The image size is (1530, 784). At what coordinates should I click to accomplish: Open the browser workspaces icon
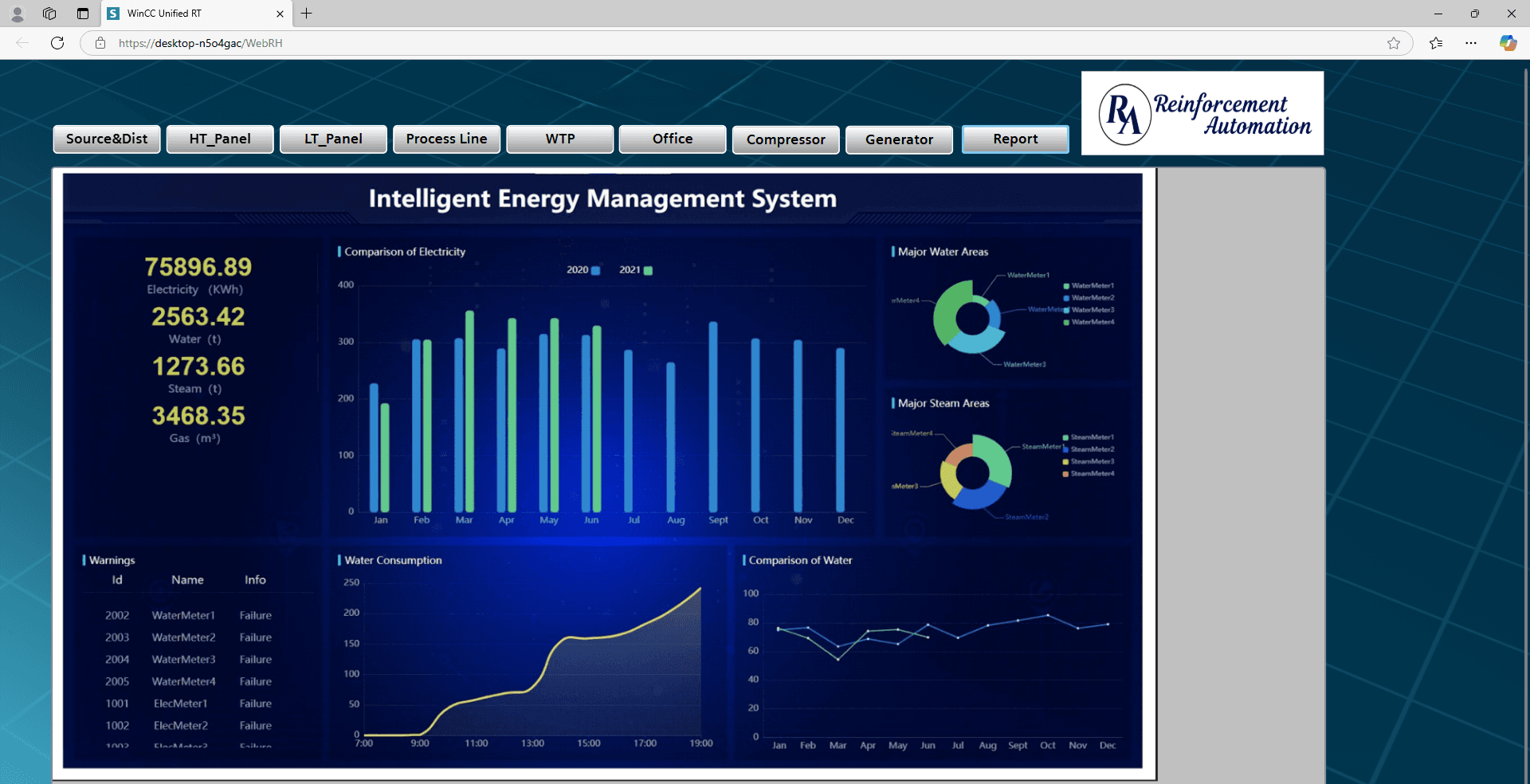pos(49,14)
